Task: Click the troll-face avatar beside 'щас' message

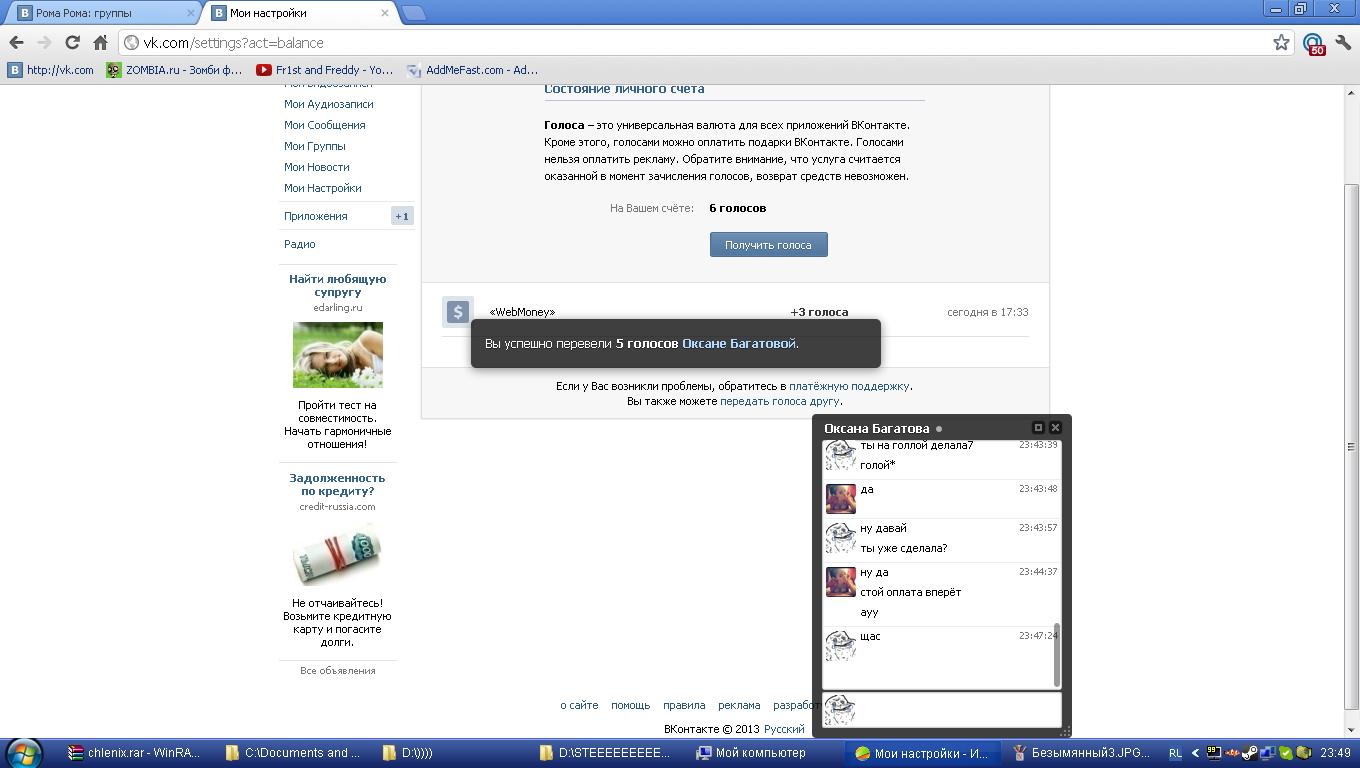Action: (x=840, y=646)
